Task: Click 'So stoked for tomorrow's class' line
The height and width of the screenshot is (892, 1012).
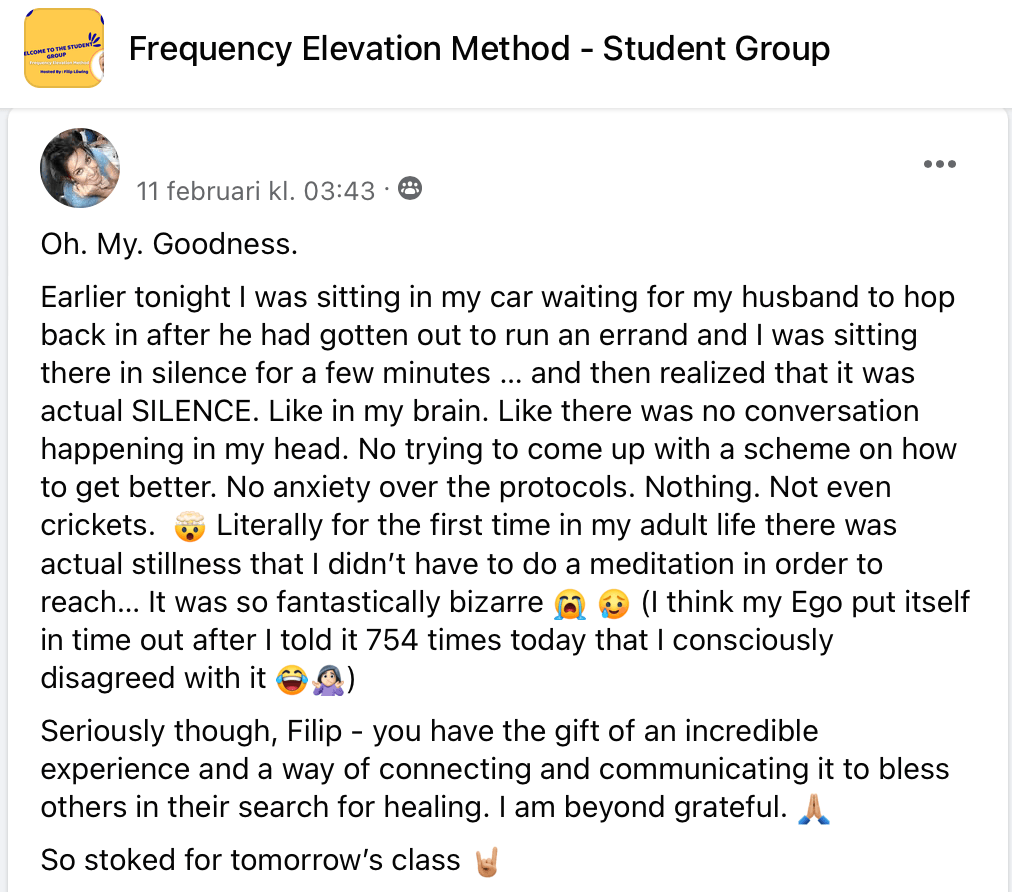Action: (x=250, y=860)
